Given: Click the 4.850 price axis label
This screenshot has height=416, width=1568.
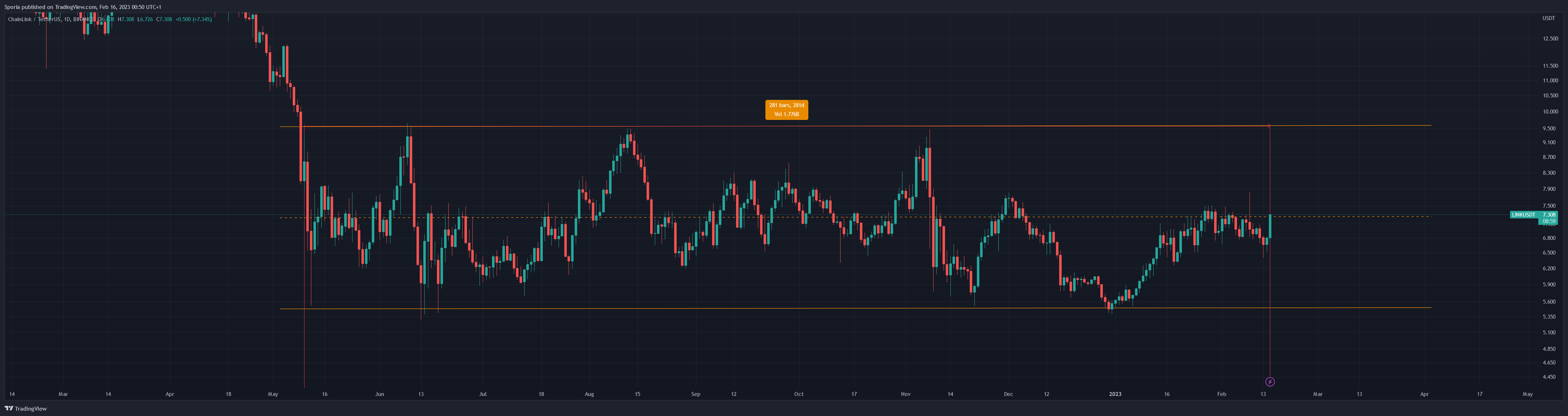Looking at the screenshot, I should 1549,349.
